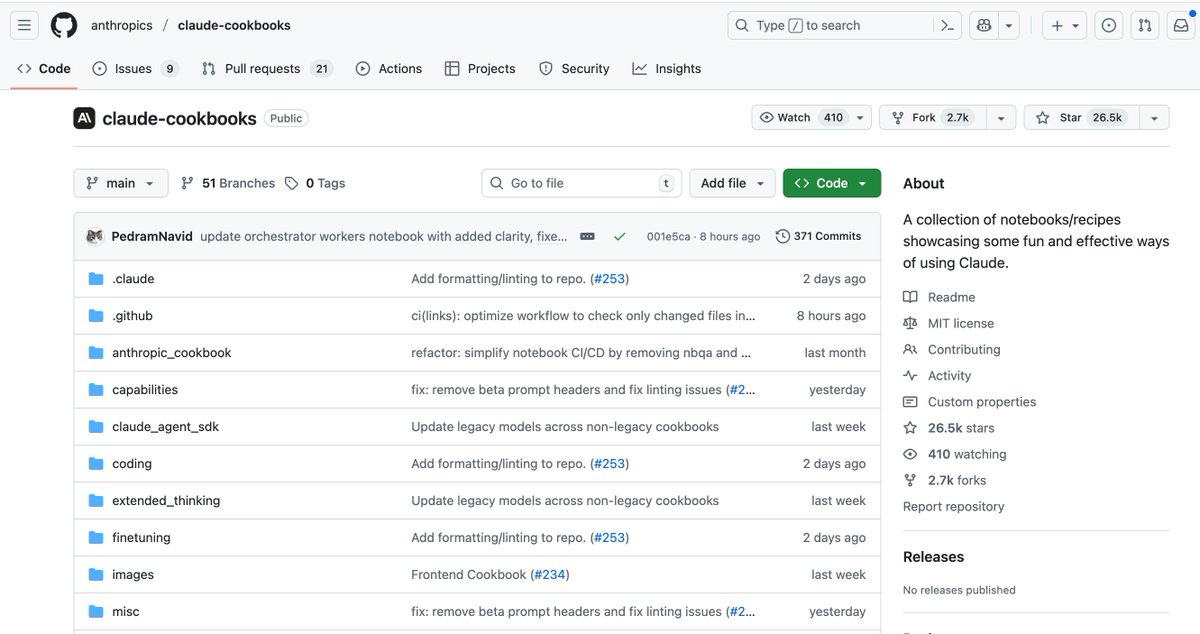Switch to the Actions tab
Viewport: 1200px width, 634px height.
coord(389,68)
